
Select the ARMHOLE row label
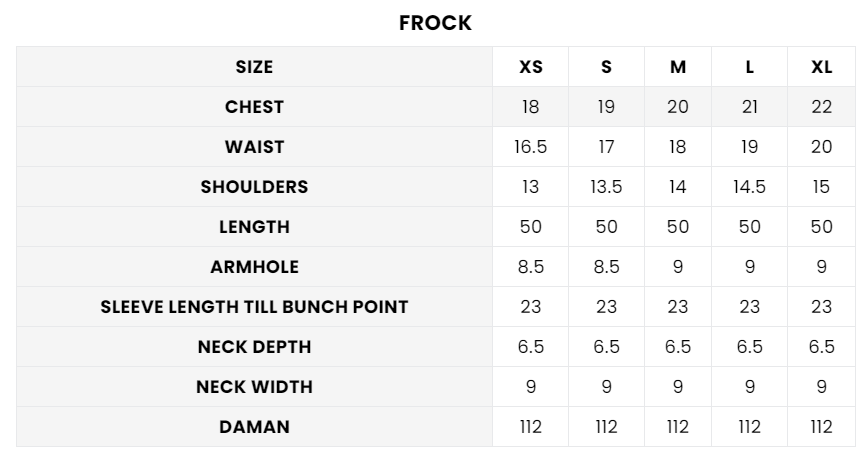(254, 267)
